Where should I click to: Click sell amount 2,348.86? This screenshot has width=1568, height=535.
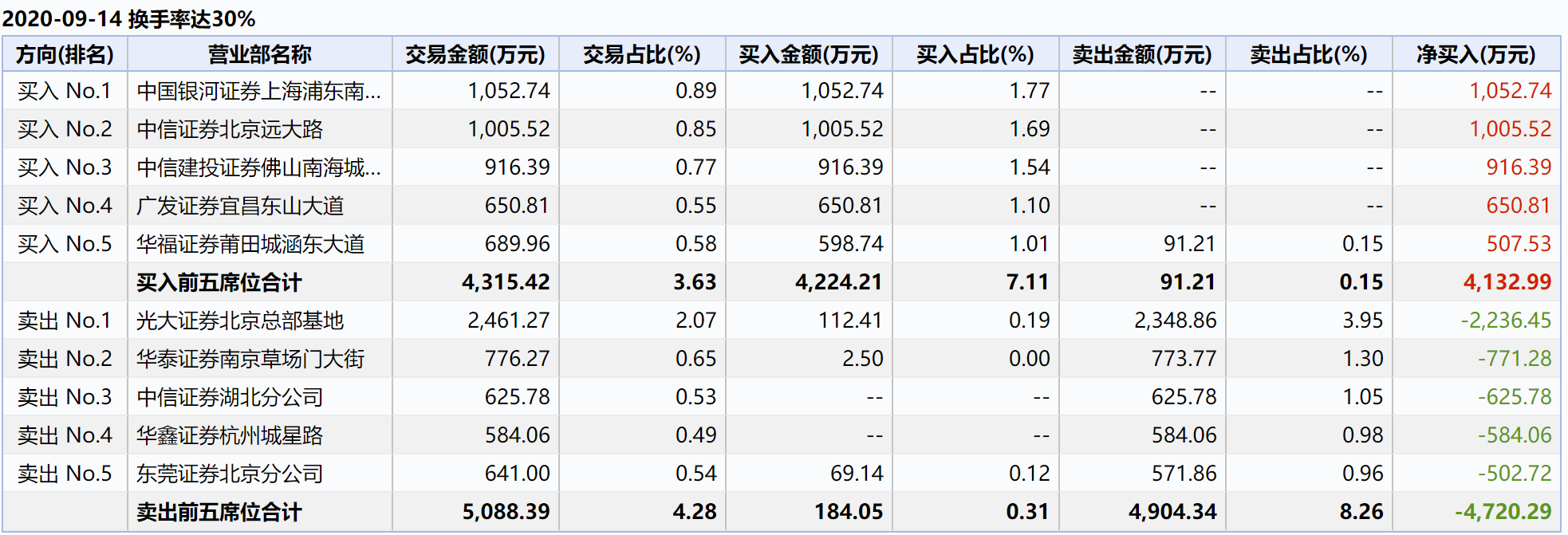(1176, 321)
